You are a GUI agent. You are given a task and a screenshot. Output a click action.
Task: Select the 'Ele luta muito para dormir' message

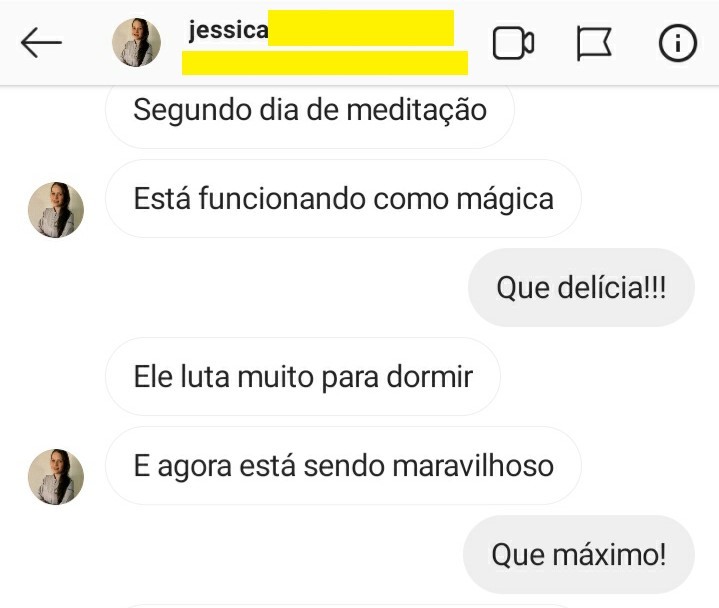(303, 376)
